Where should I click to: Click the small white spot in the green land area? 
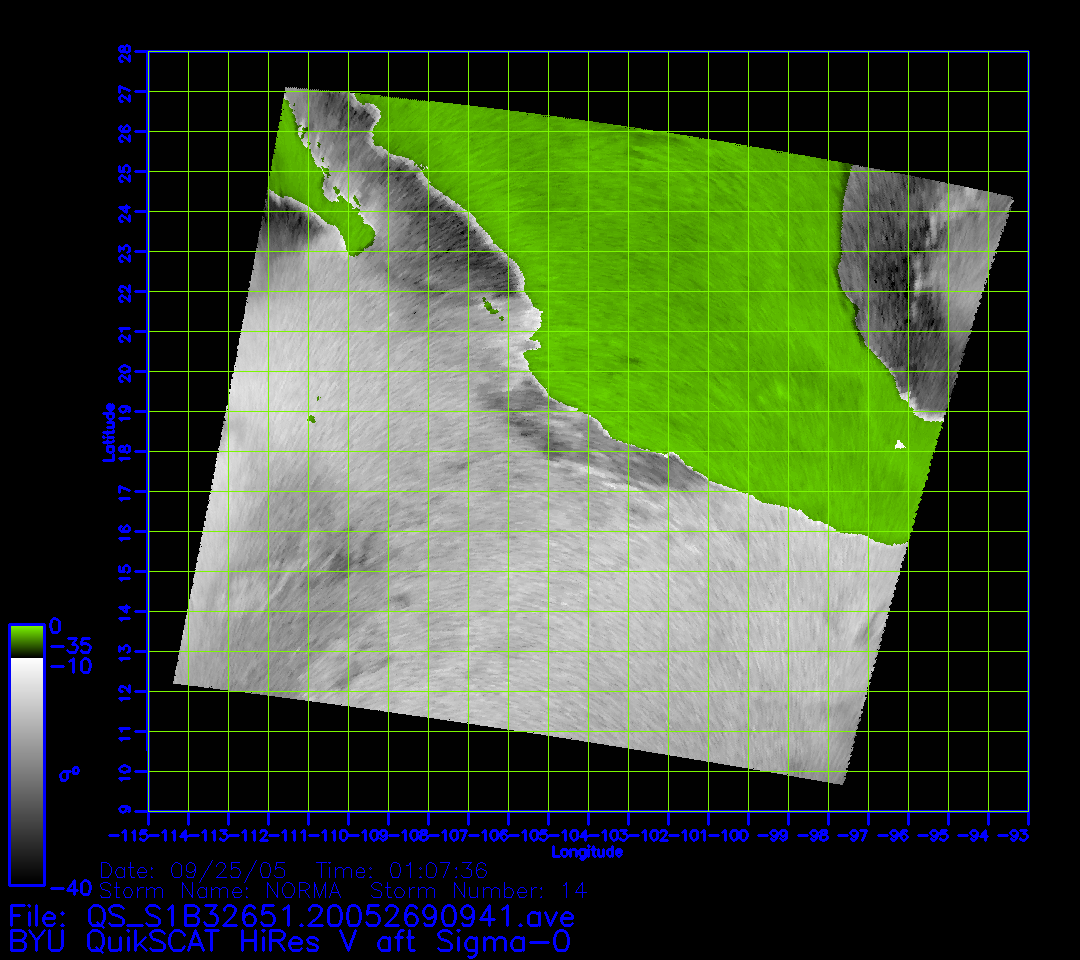tap(900, 445)
